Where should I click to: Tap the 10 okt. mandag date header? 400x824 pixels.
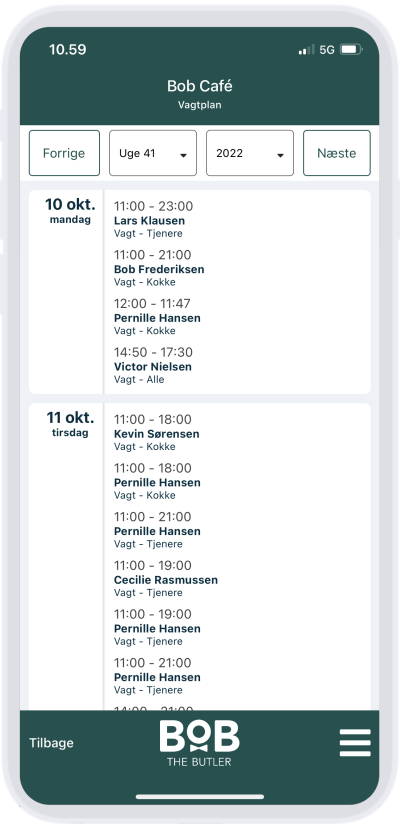click(70, 210)
